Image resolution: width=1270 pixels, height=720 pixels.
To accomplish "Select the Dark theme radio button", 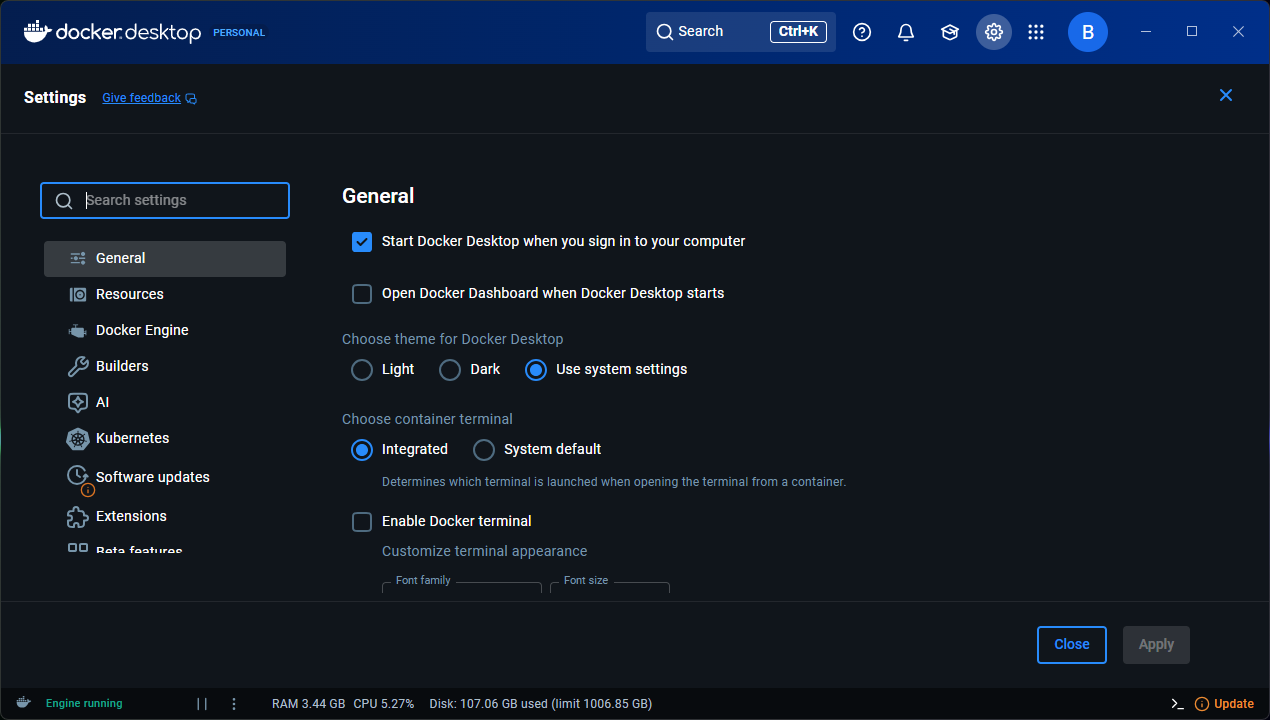I will tap(450, 370).
